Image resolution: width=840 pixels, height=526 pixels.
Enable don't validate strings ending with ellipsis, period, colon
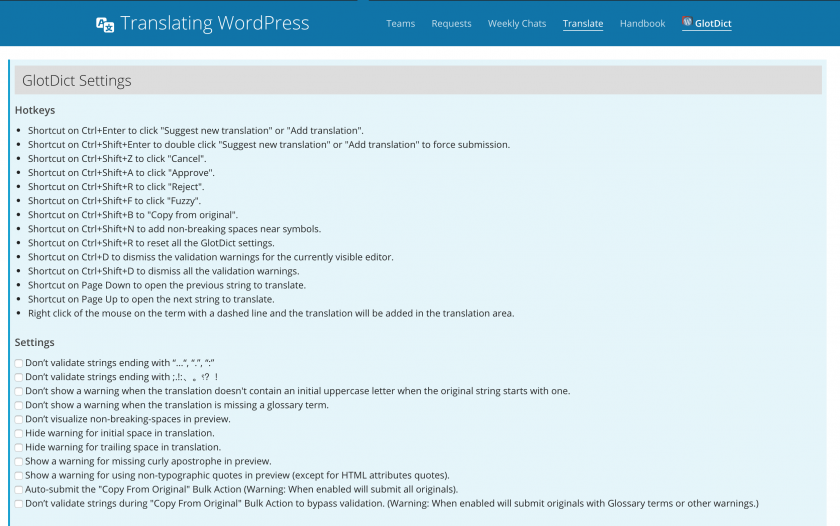click(19, 363)
